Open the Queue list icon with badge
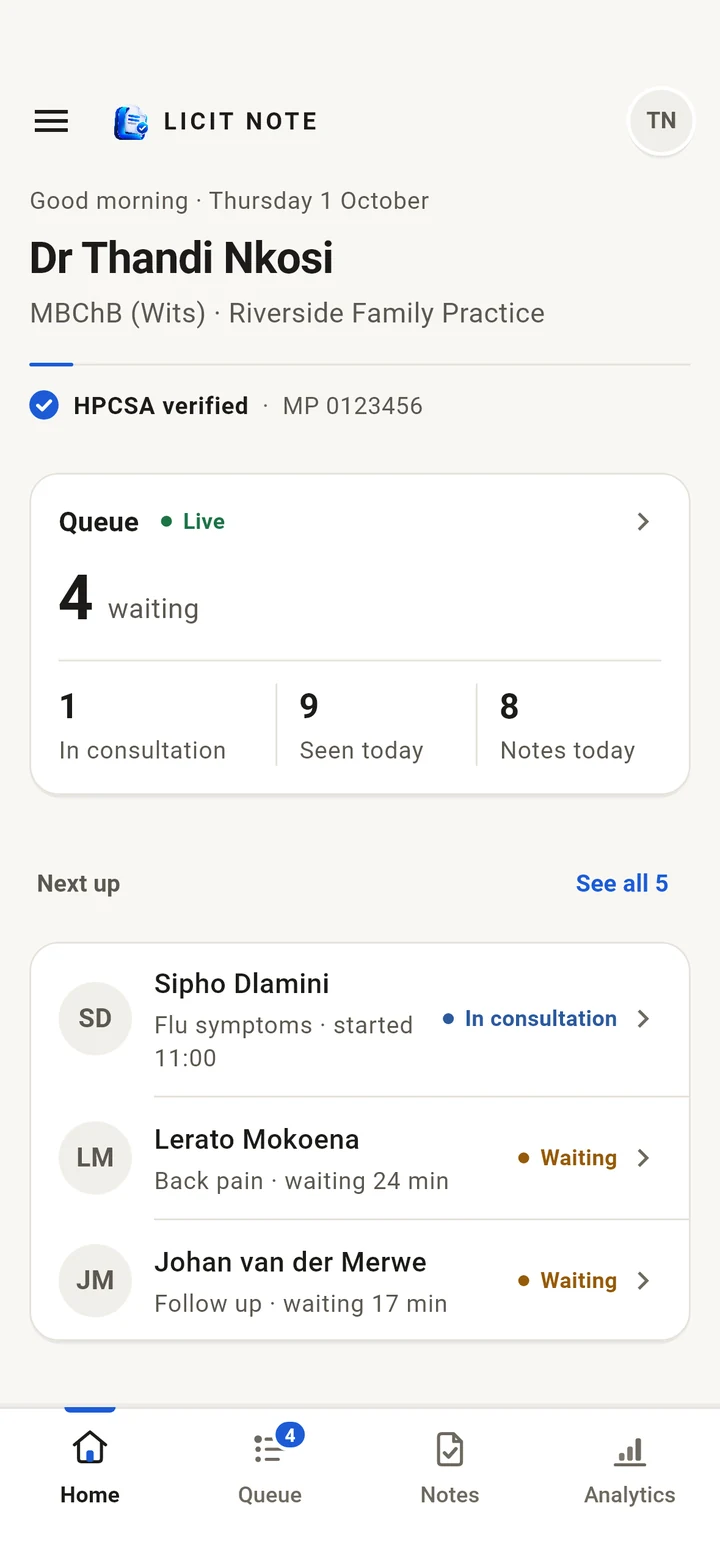The width and height of the screenshot is (720, 1561). (x=270, y=1446)
